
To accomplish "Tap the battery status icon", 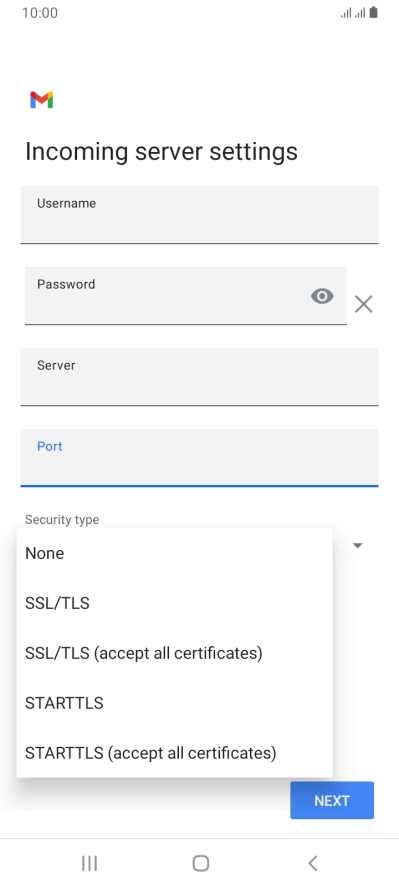I will 373,12.
